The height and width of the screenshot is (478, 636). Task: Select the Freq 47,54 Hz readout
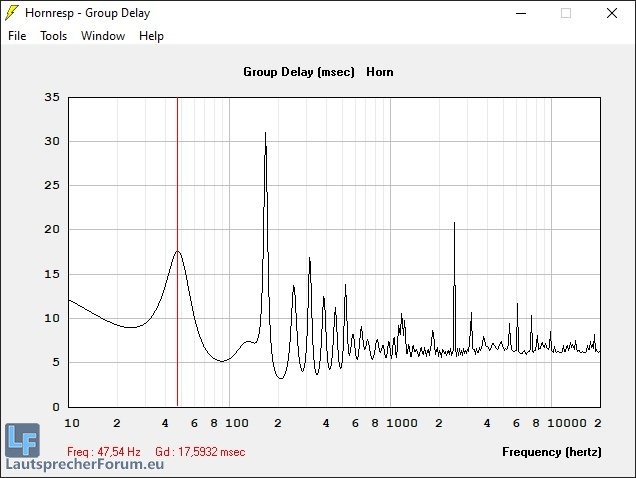[x=104, y=452]
